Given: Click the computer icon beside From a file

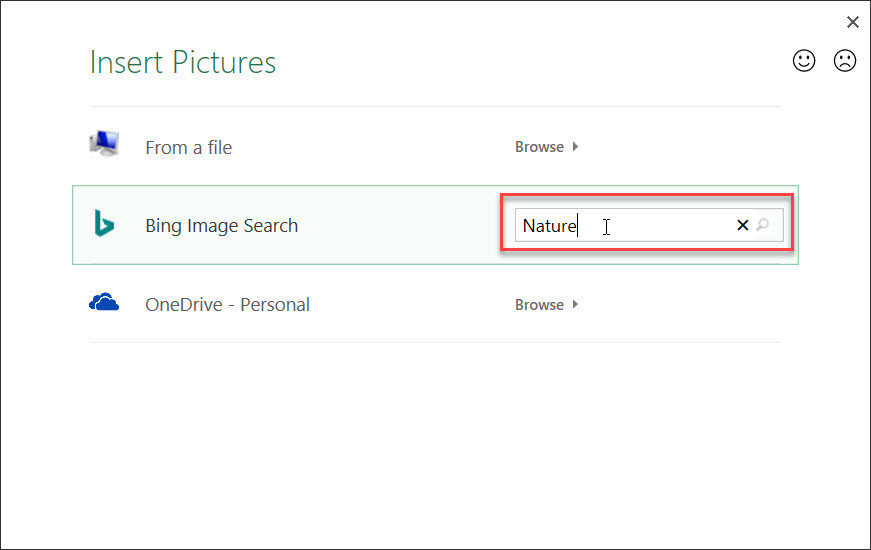Looking at the screenshot, I should click(x=104, y=143).
